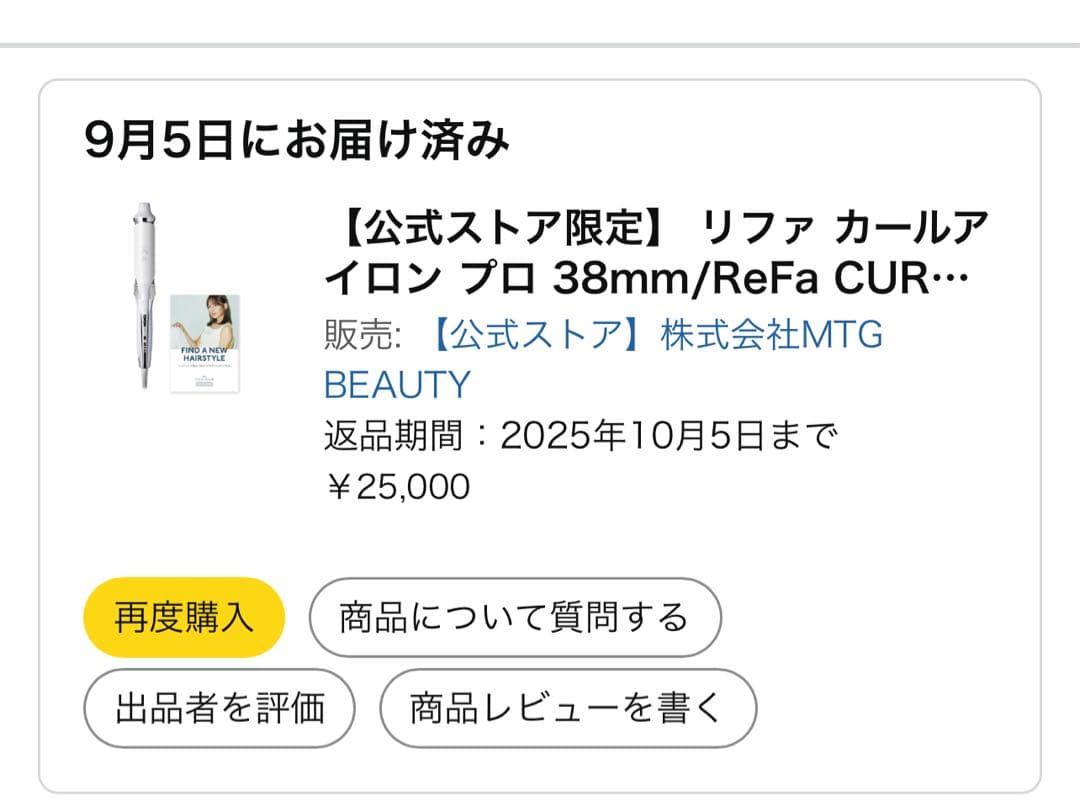Open 商品について質問する to ask about the product
The height and width of the screenshot is (807, 1080).
coord(516,617)
